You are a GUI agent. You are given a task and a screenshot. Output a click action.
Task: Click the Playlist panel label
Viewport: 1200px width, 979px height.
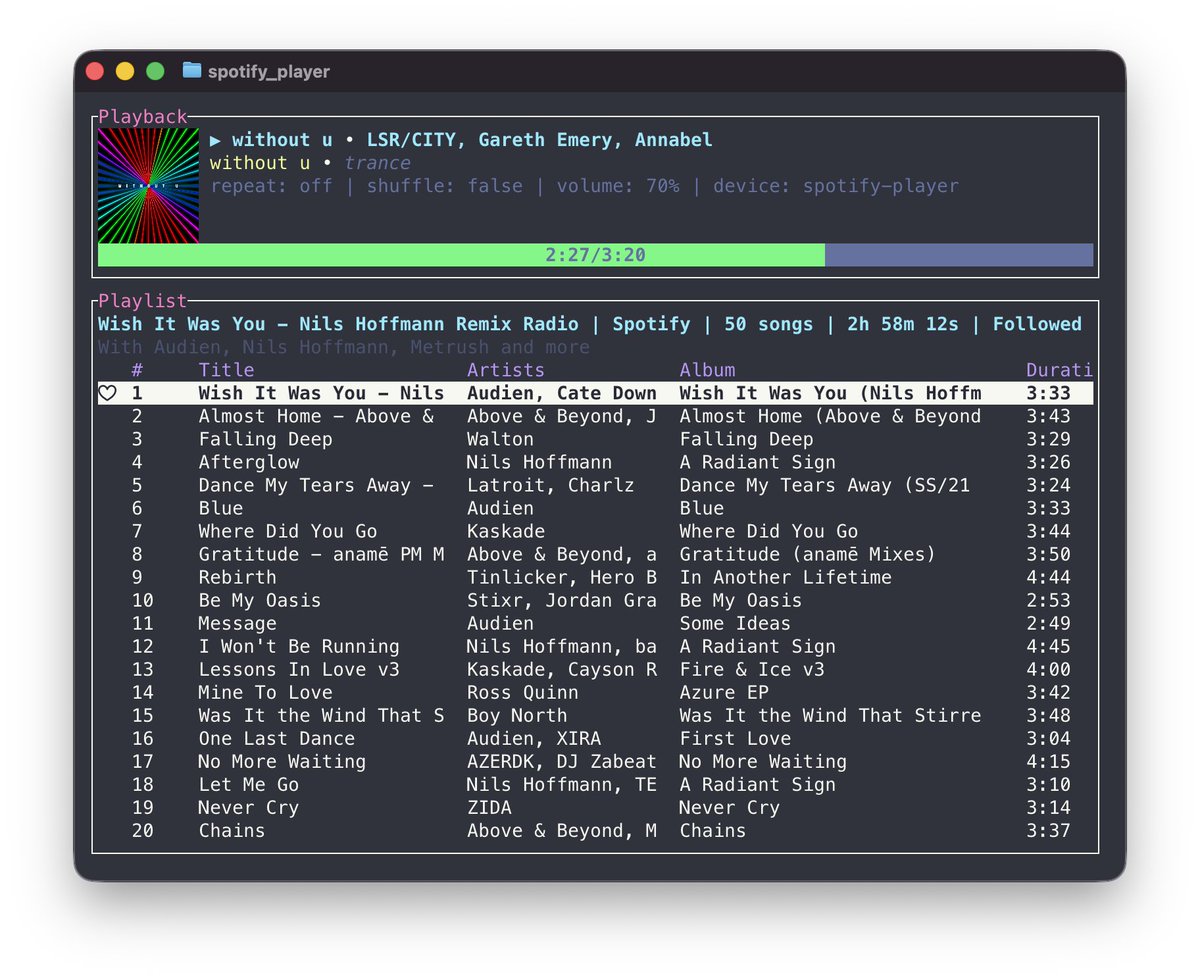coord(143,301)
